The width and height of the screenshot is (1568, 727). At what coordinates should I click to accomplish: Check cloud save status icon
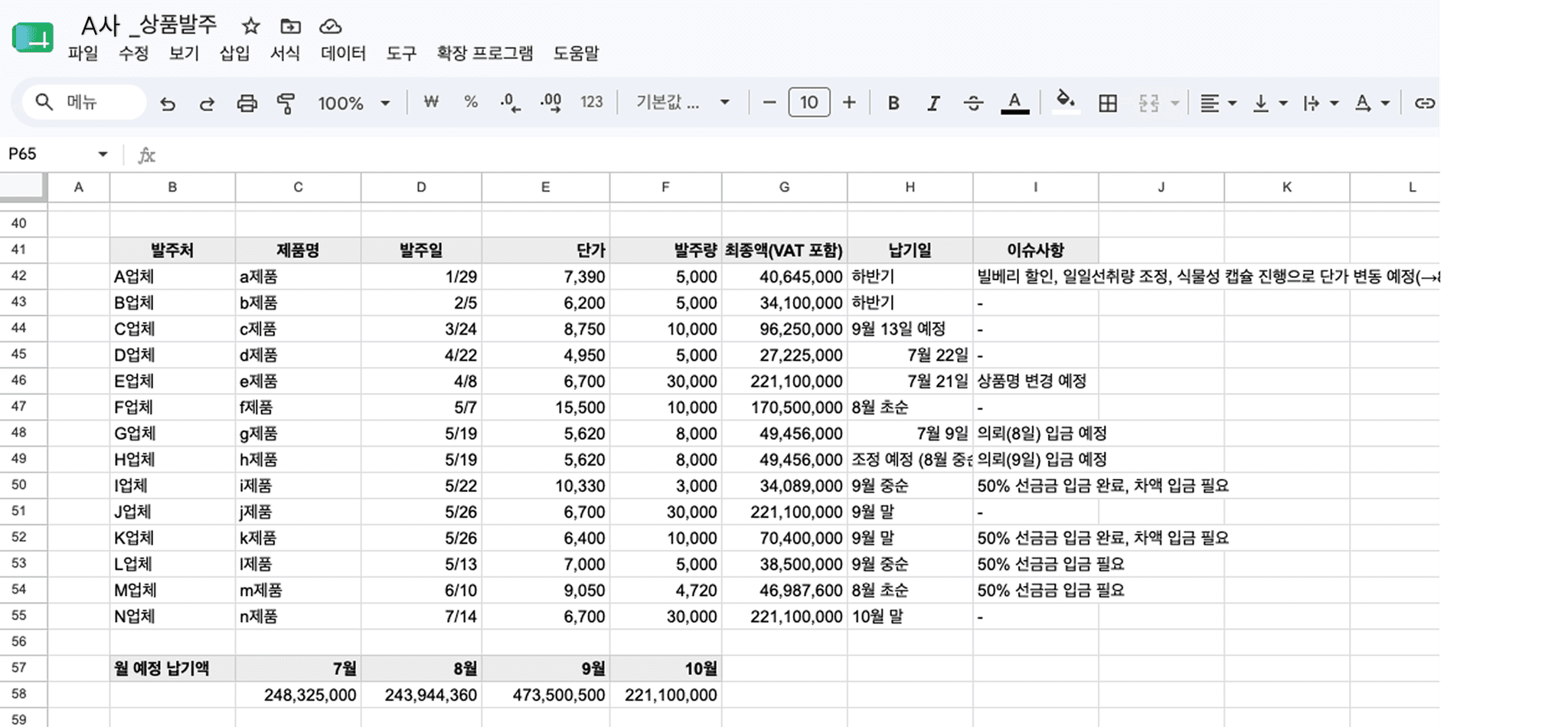point(330,26)
